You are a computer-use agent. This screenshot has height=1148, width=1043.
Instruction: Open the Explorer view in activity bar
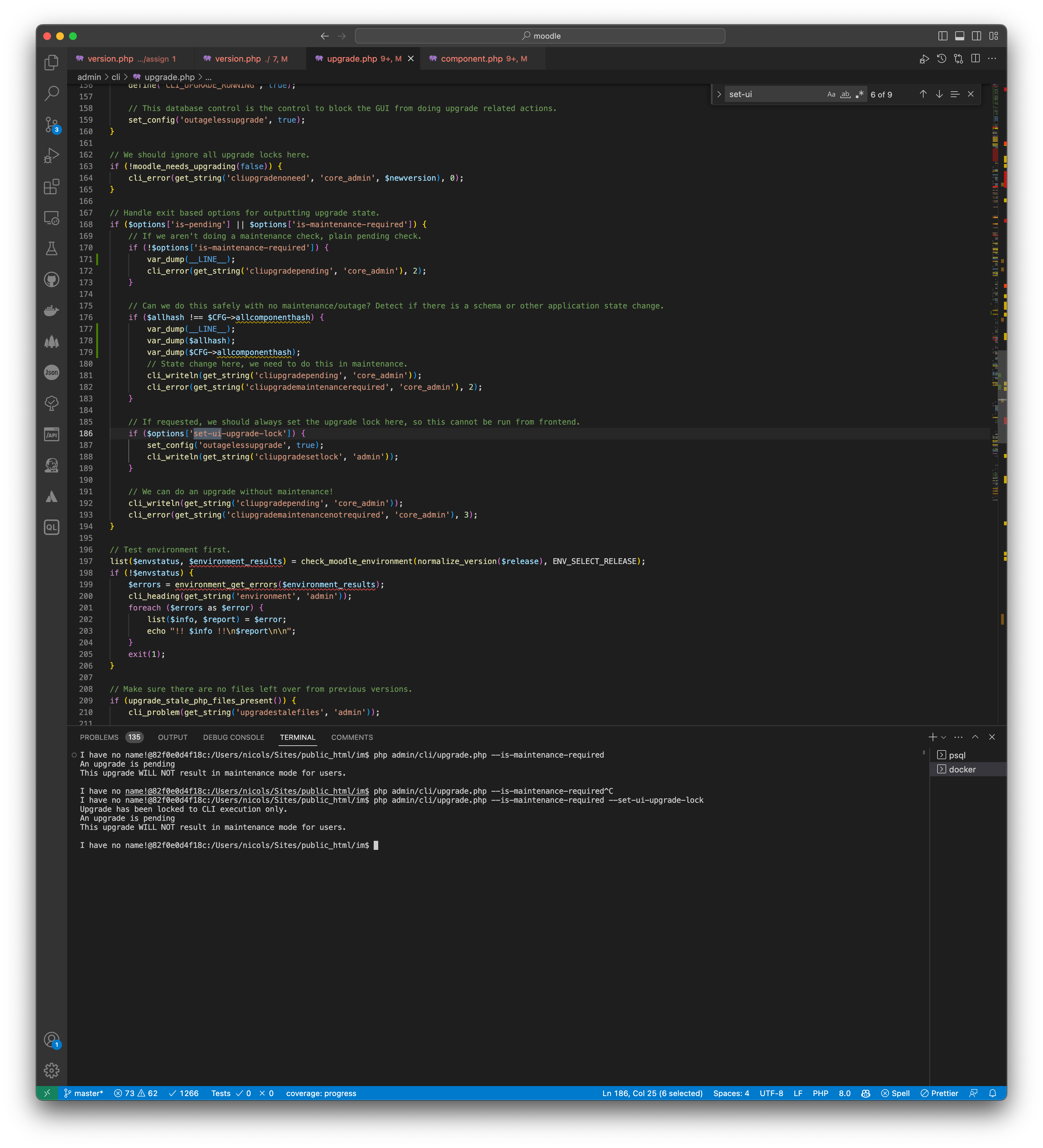(x=51, y=62)
